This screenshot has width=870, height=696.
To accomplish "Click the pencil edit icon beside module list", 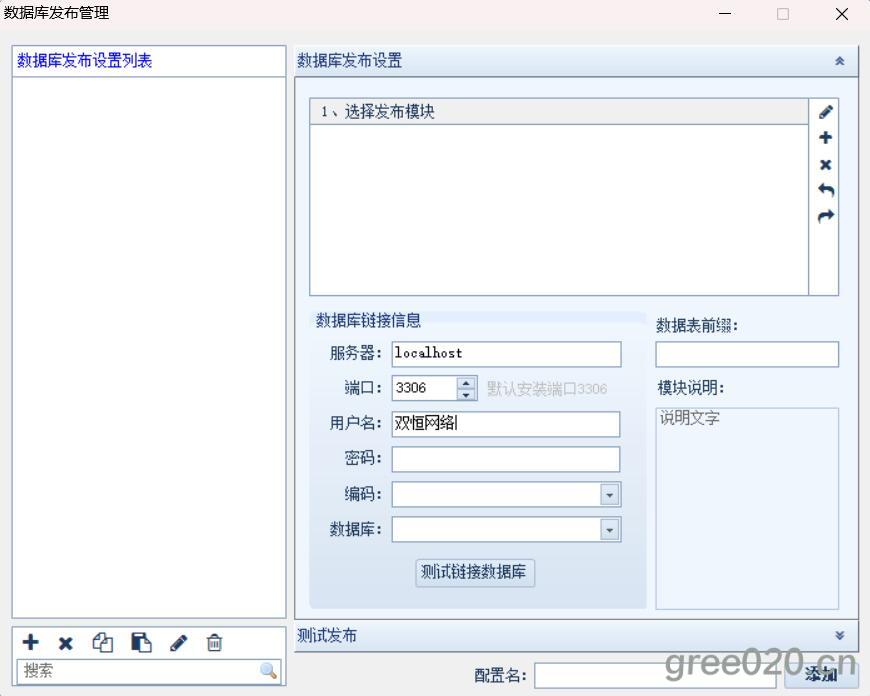I will pos(825,112).
